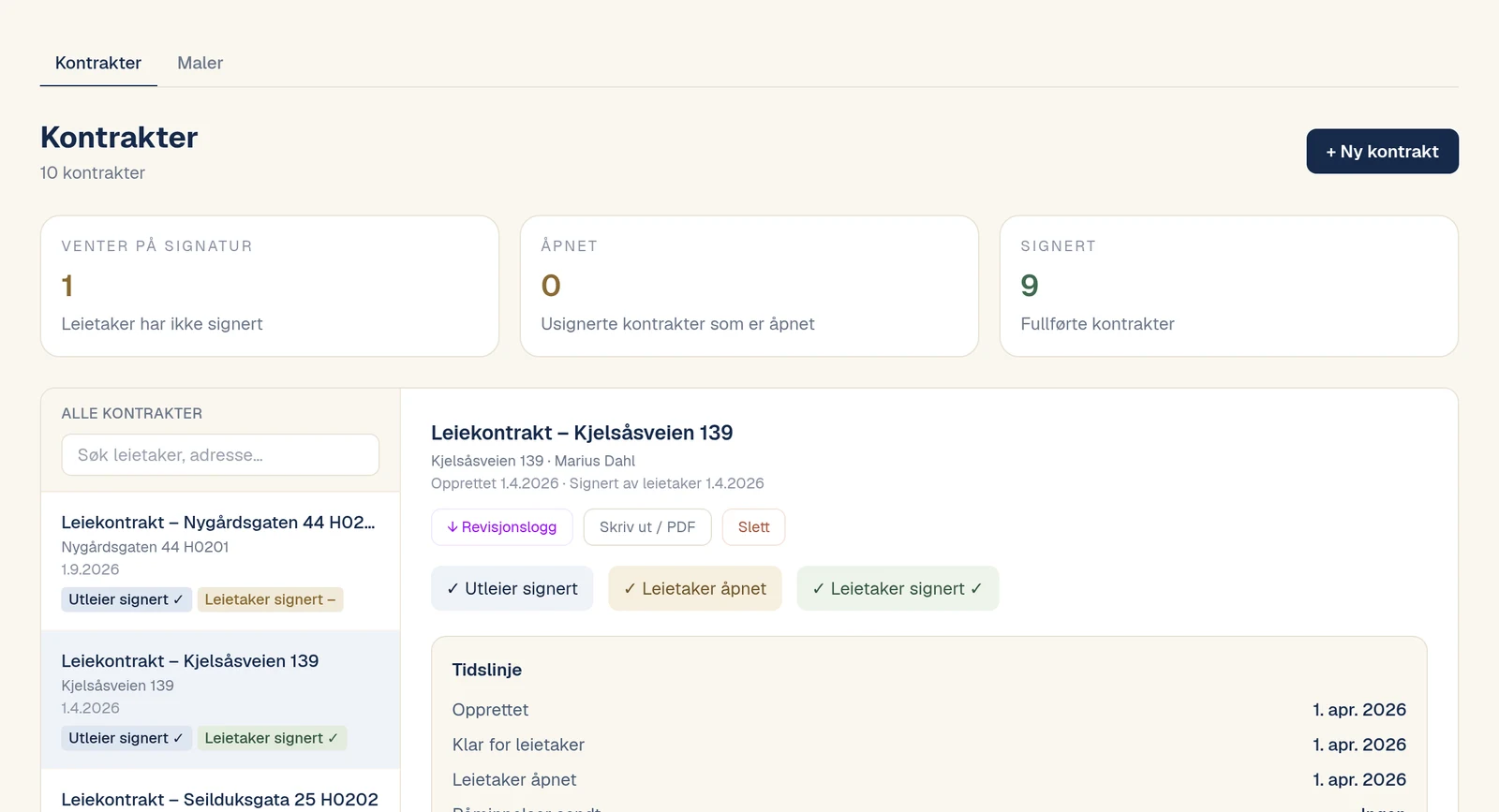Click Leietaker signert badge under Kjelsåsveien 139 list item
1499x812 pixels.
272,738
